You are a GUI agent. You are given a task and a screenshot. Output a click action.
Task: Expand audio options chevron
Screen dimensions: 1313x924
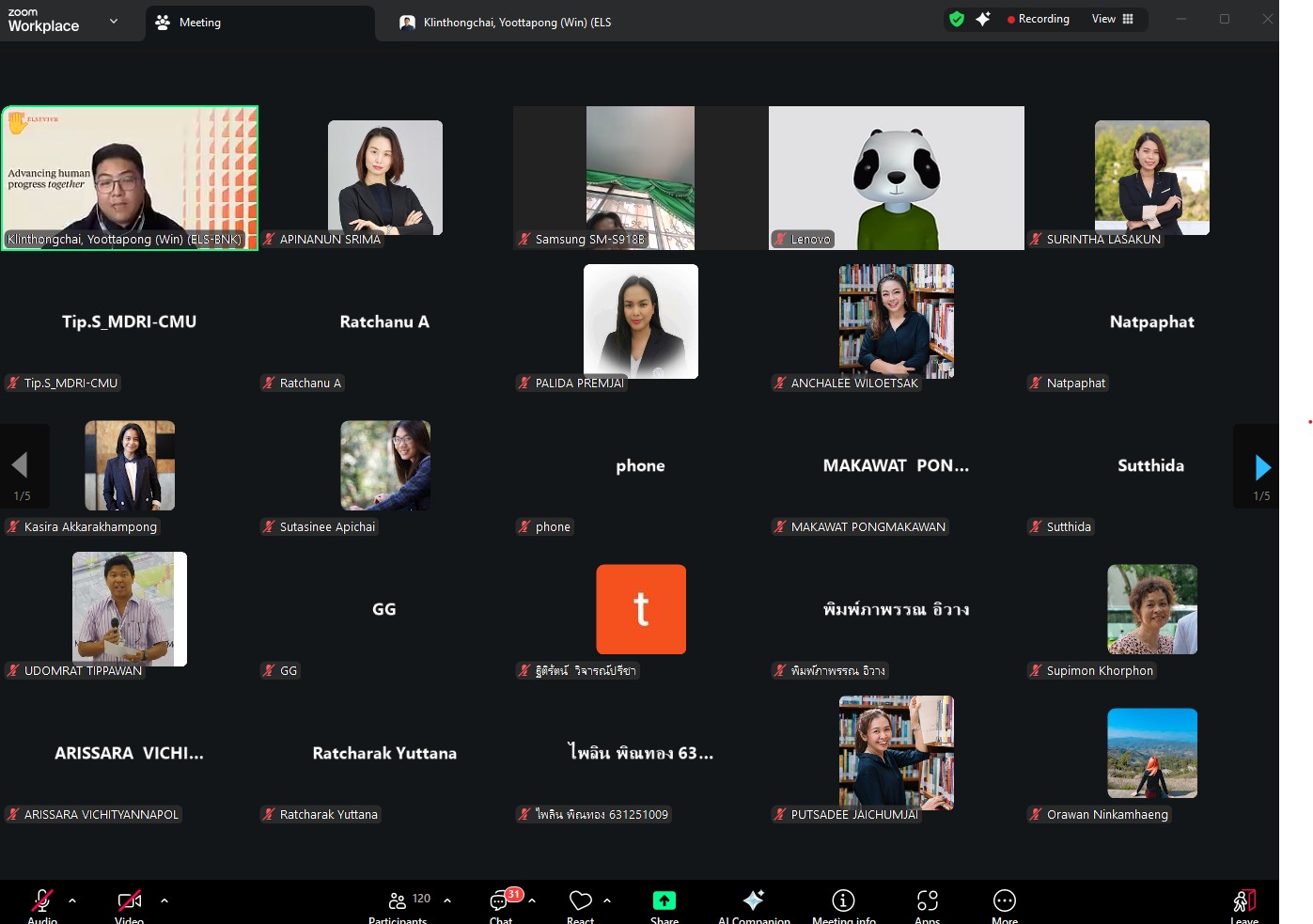pos(72,901)
